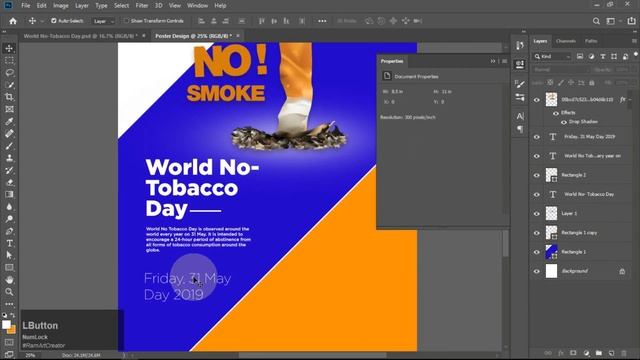
Task: Hide the Rectangle 2 layer
Action: 537,176
